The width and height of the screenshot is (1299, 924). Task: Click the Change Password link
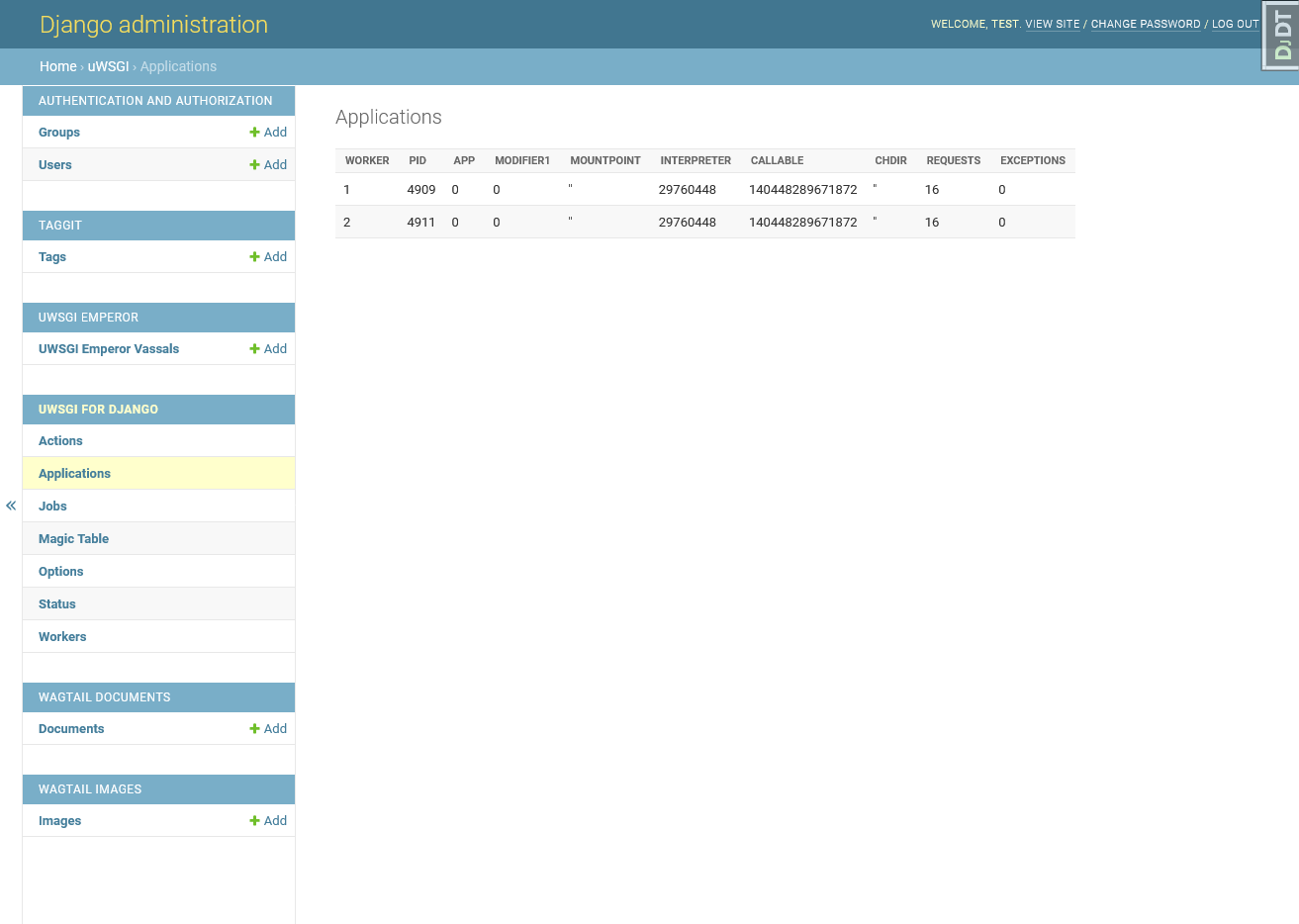click(1146, 24)
